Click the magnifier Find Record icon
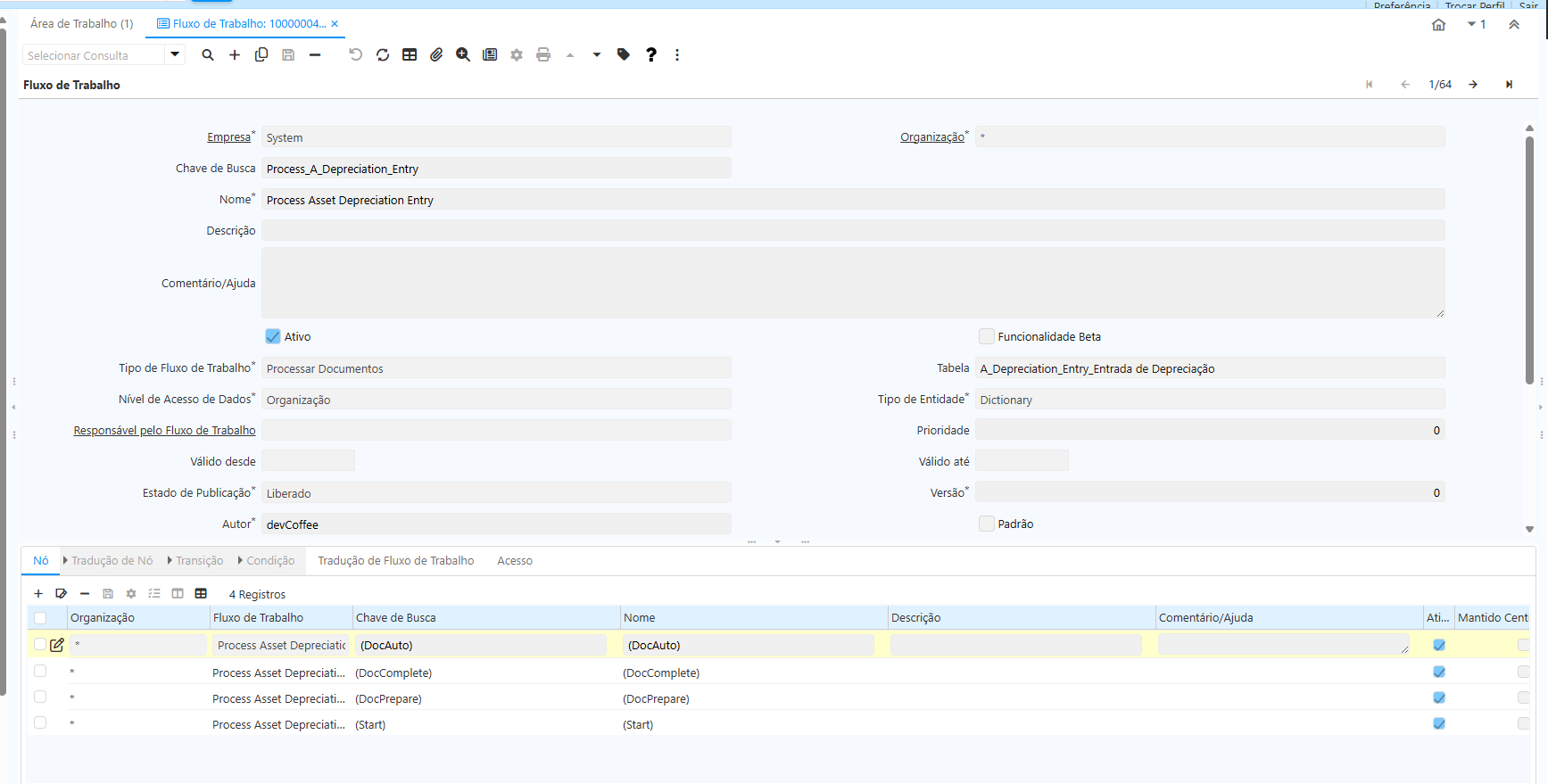 pos(208,55)
